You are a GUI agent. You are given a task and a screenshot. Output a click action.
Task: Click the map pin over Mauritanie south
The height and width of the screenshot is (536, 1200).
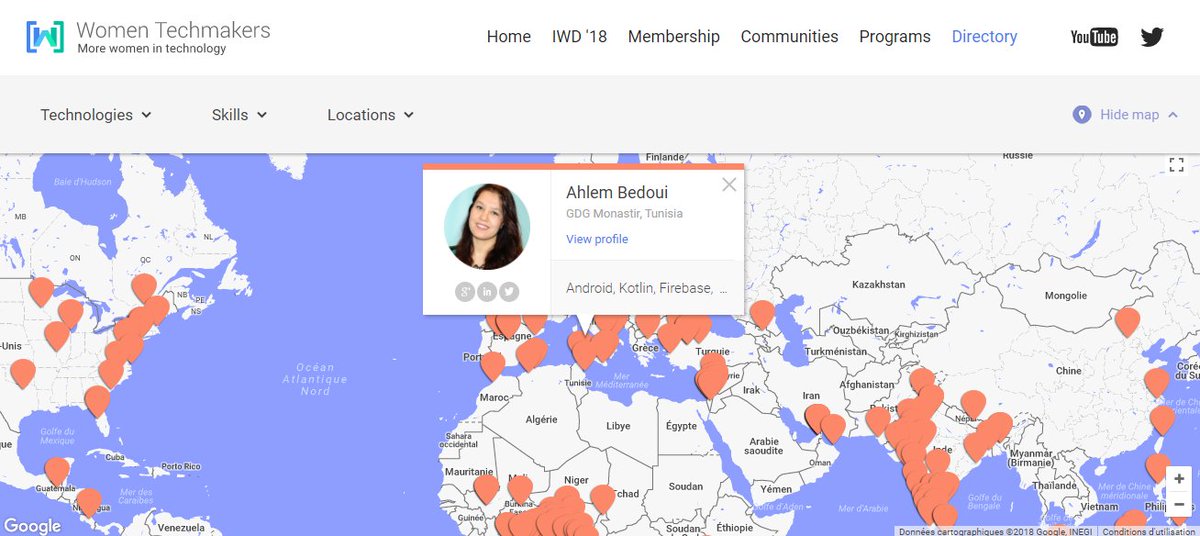(x=486, y=488)
